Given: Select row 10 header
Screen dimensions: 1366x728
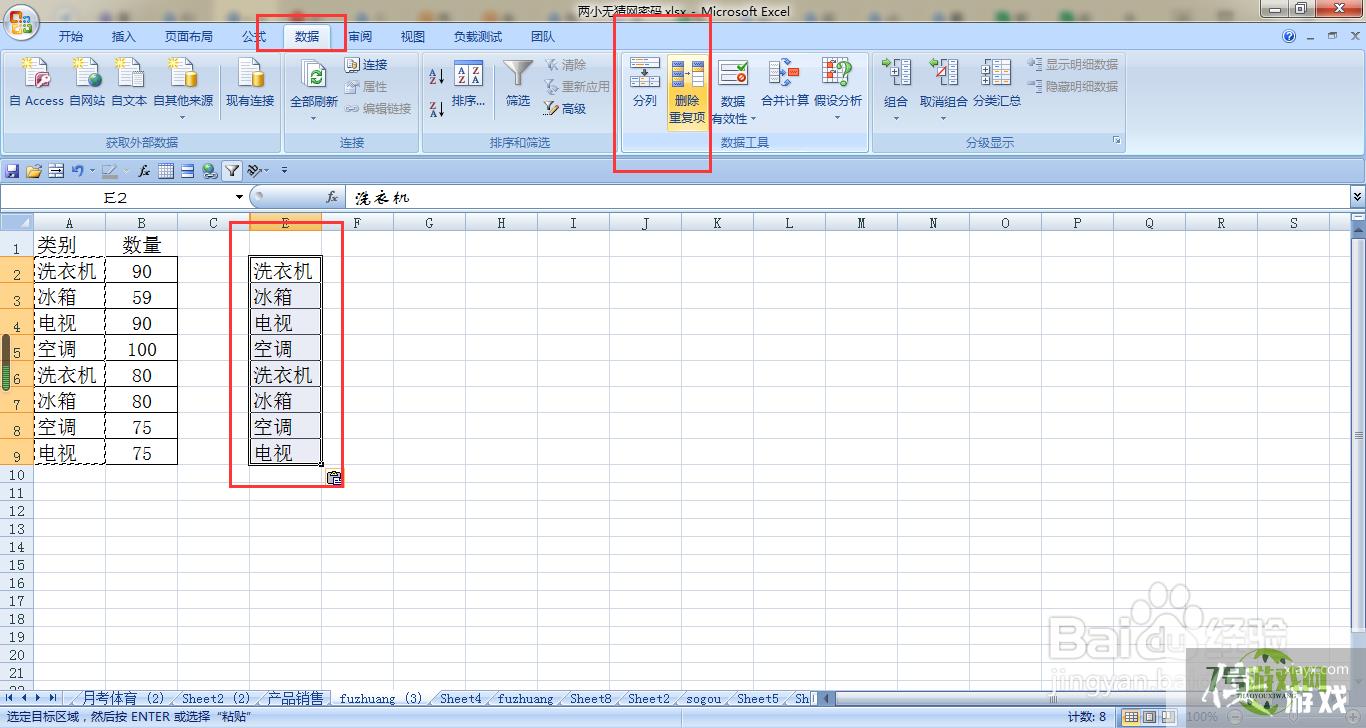Looking at the screenshot, I should (x=16, y=475).
